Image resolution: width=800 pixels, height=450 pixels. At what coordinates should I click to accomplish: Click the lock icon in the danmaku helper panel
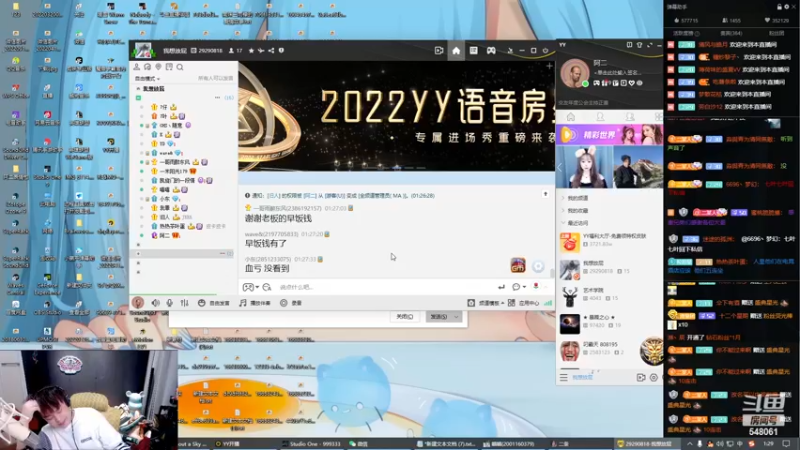[x=779, y=7]
